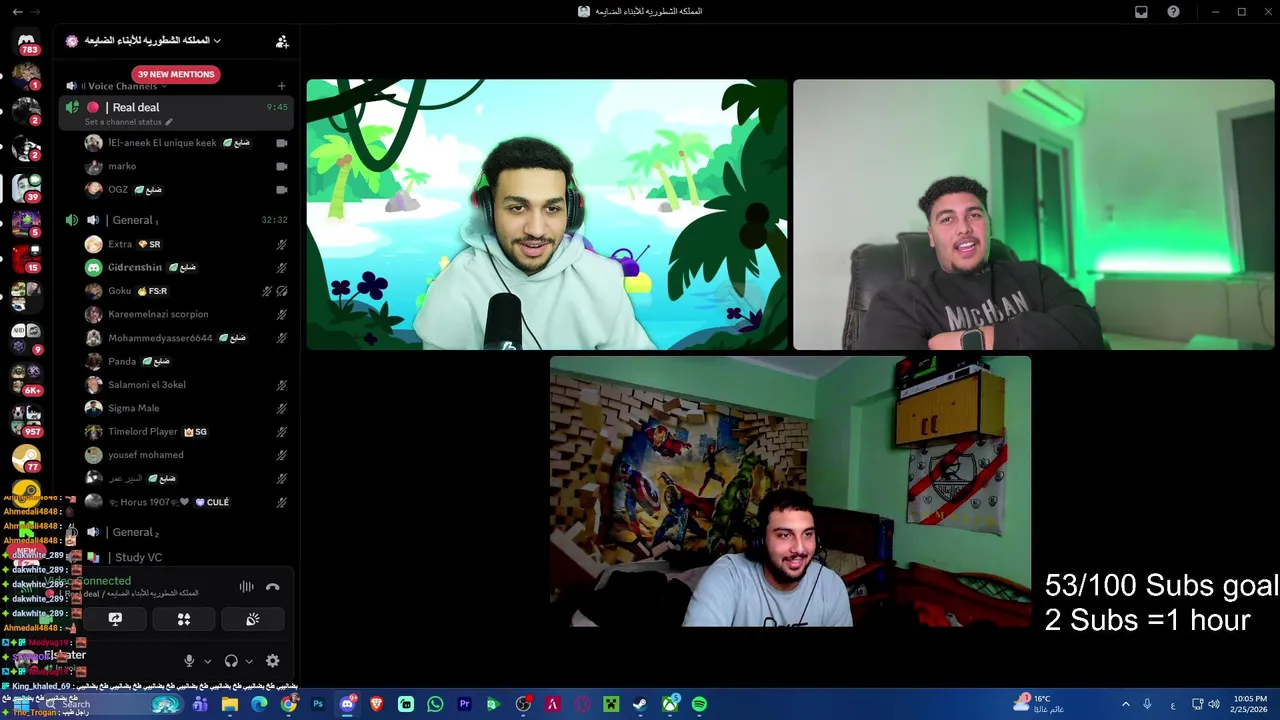Open Spotify from the taskbar
Image resolution: width=1280 pixels, height=720 pixels.
(x=699, y=704)
